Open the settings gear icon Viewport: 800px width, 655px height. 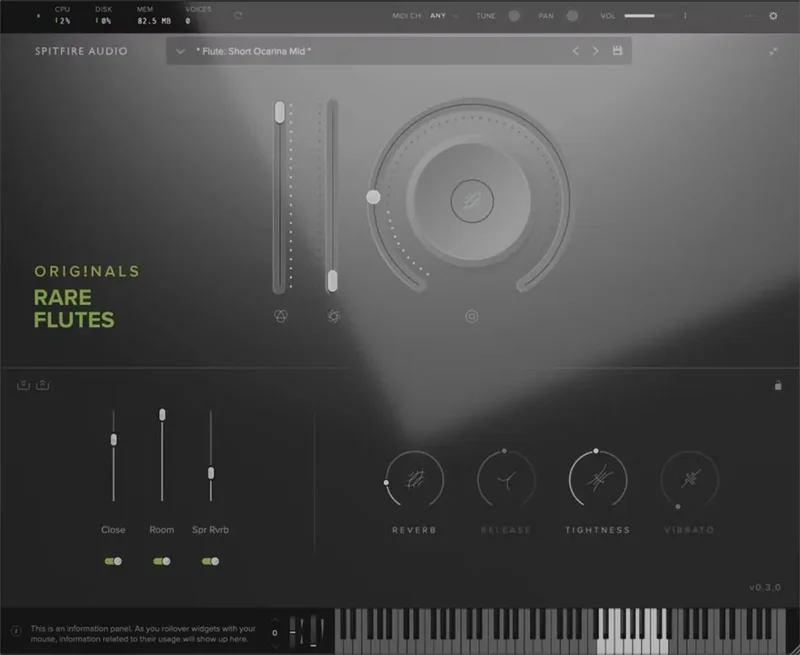773,16
